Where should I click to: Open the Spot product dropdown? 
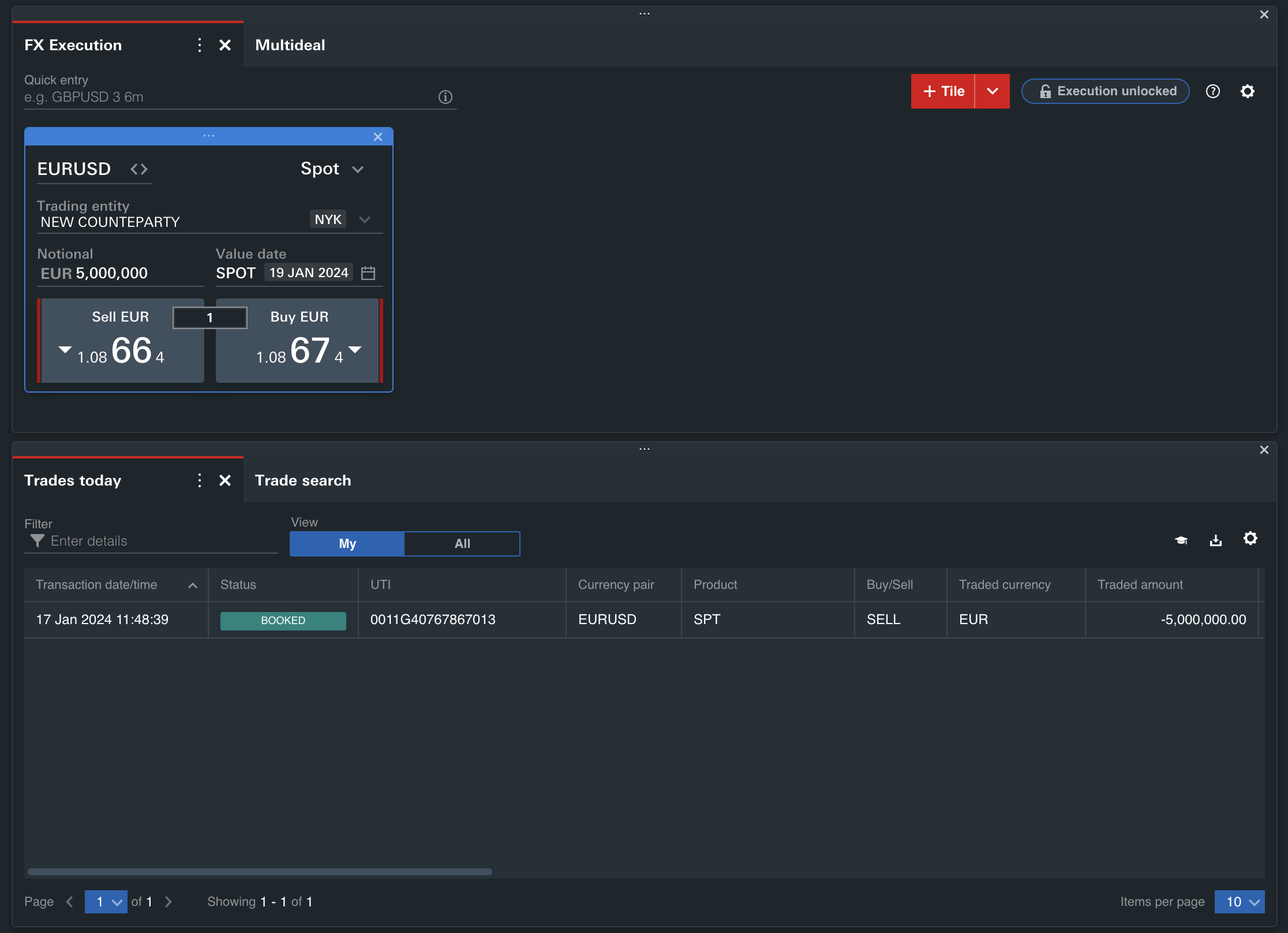(x=332, y=169)
